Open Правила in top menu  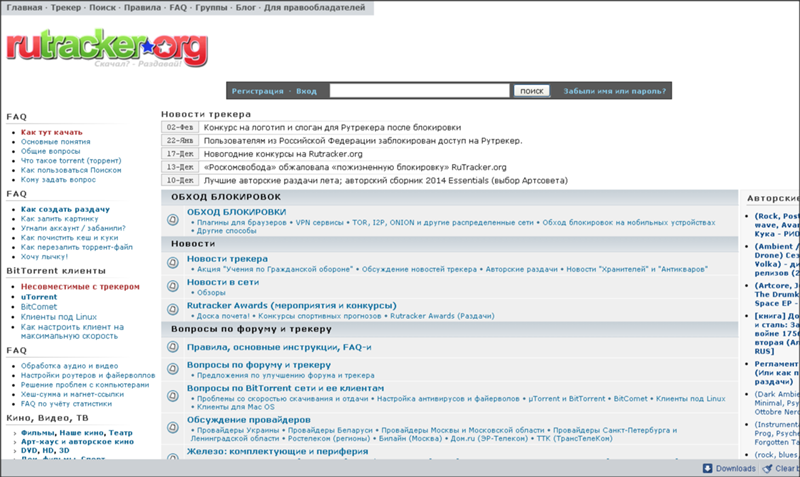142,8
